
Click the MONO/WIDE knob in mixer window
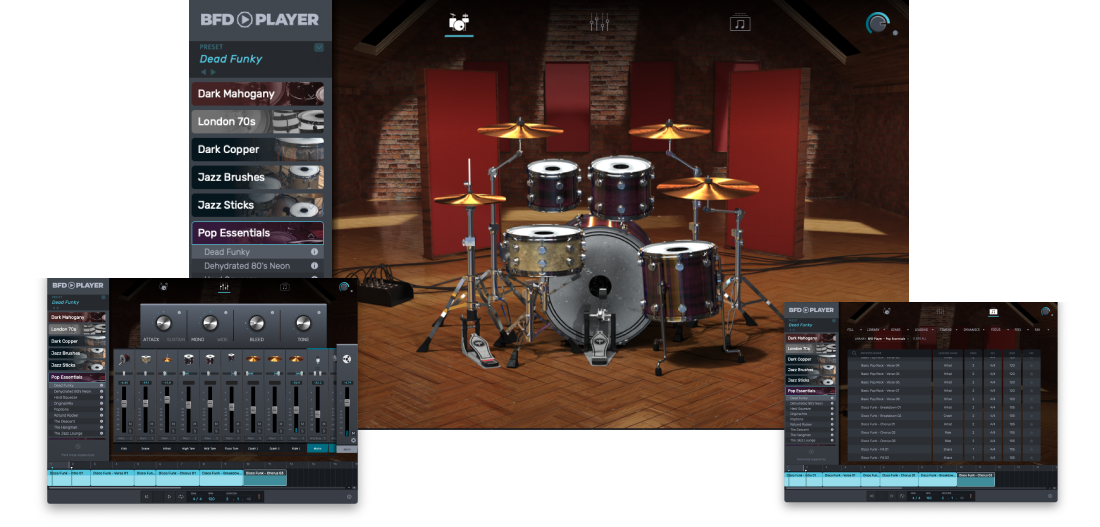210,323
